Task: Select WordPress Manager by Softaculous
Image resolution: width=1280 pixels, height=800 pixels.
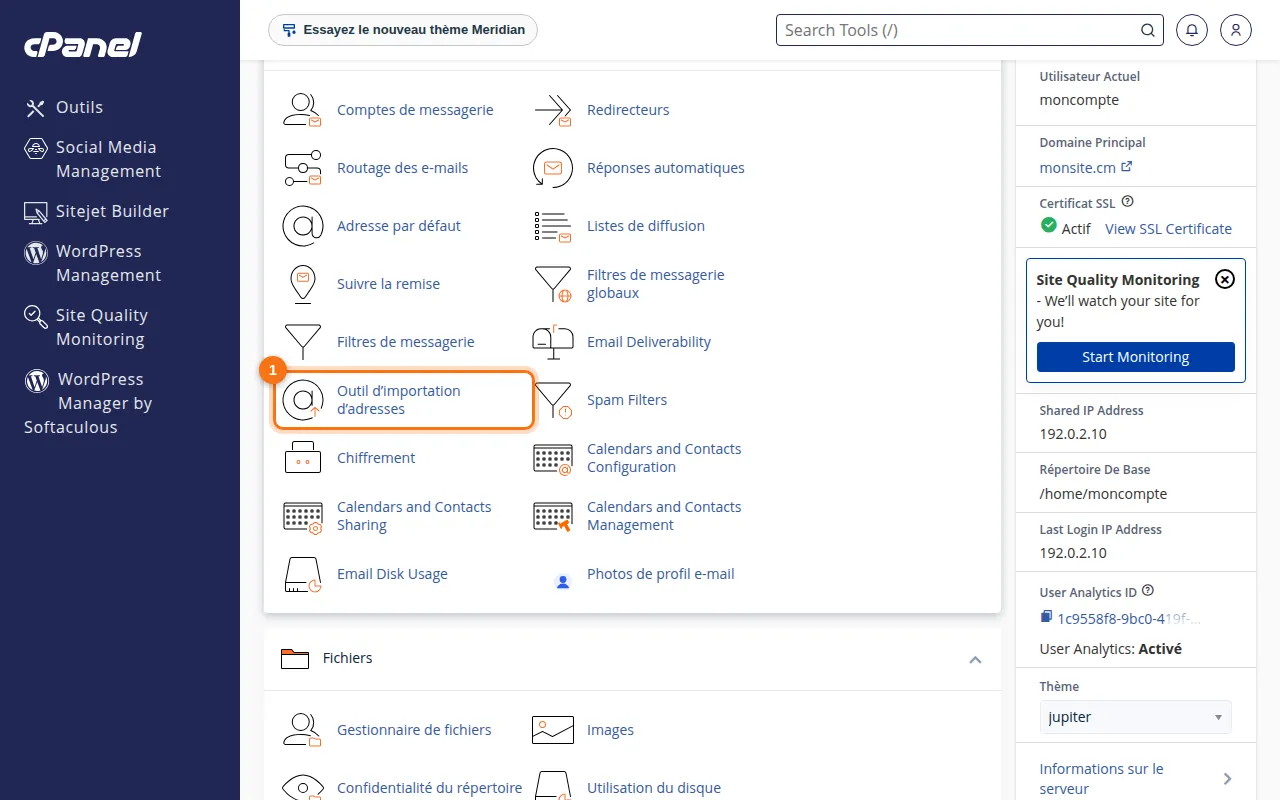Action: point(89,403)
